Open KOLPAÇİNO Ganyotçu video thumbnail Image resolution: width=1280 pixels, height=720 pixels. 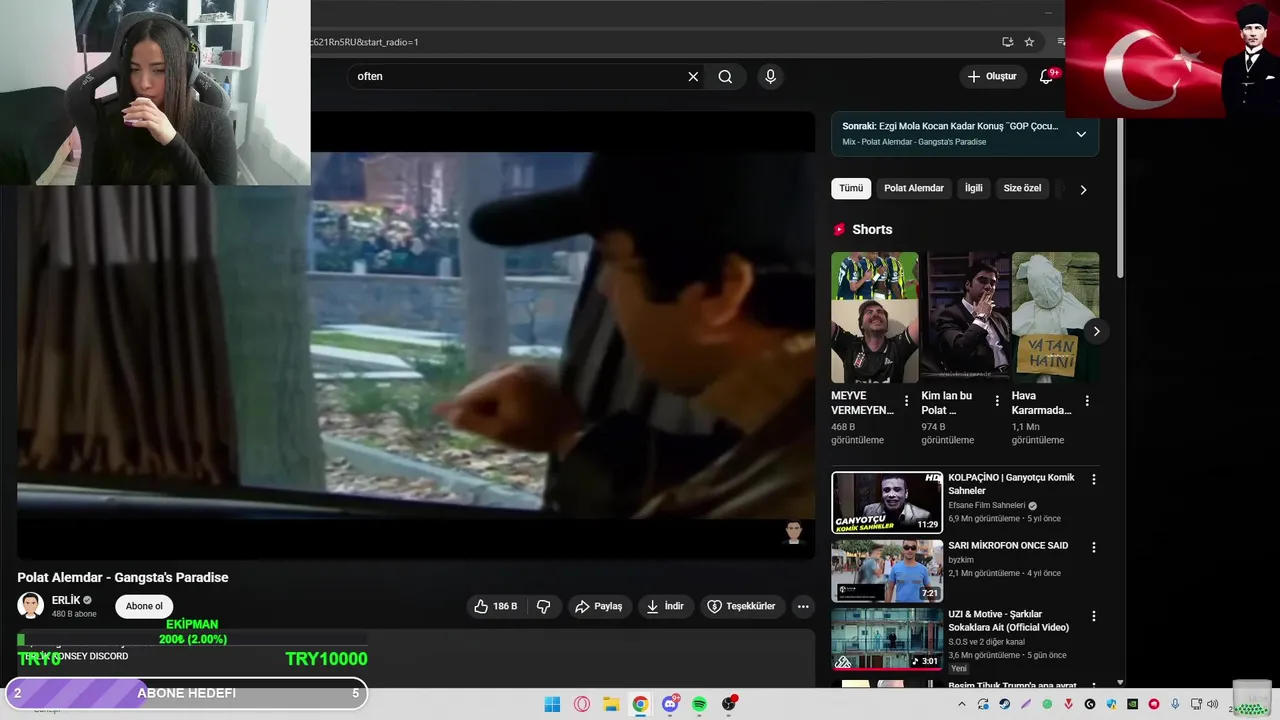887,502
